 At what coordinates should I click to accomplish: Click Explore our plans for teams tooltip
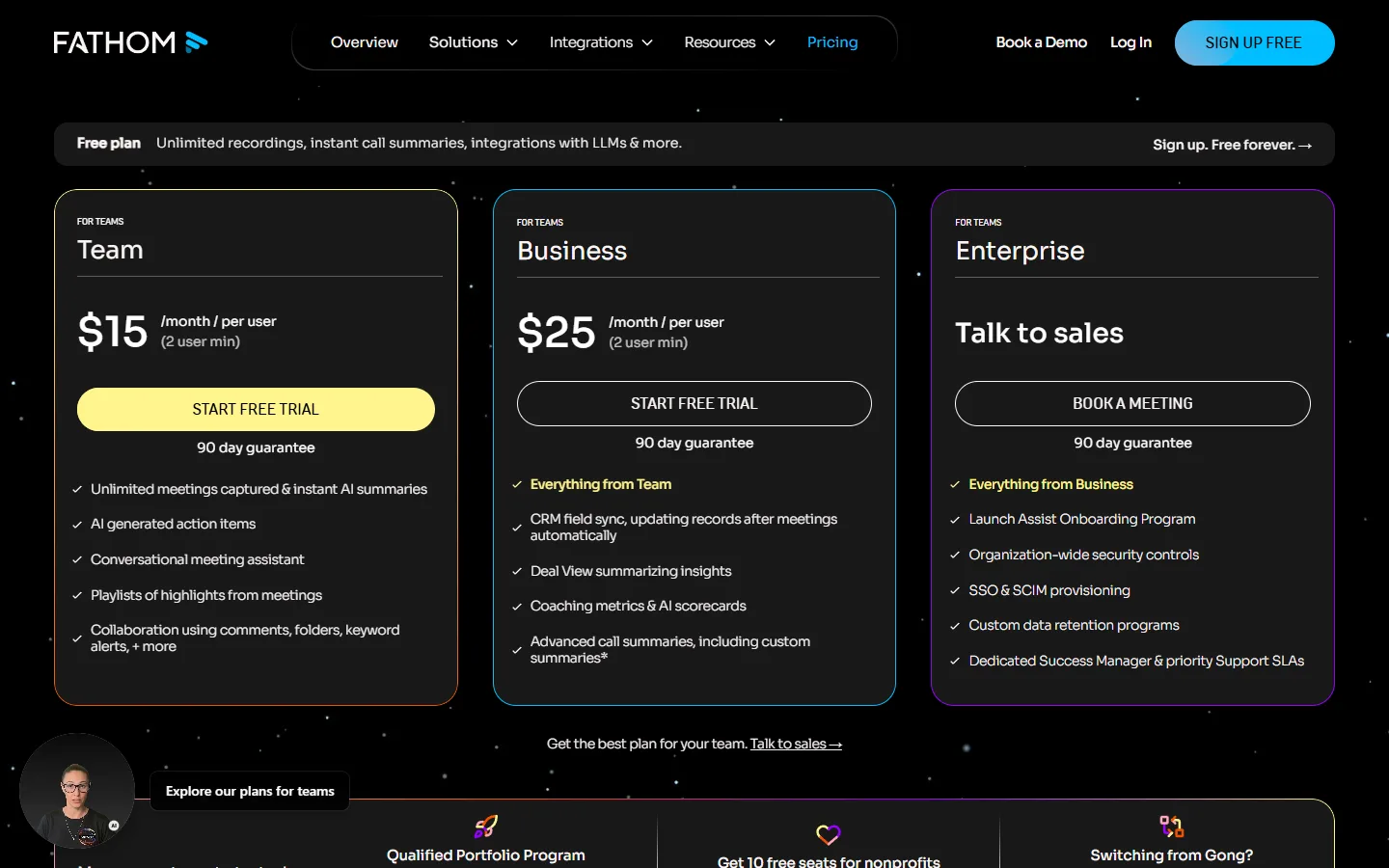(250, 791)
